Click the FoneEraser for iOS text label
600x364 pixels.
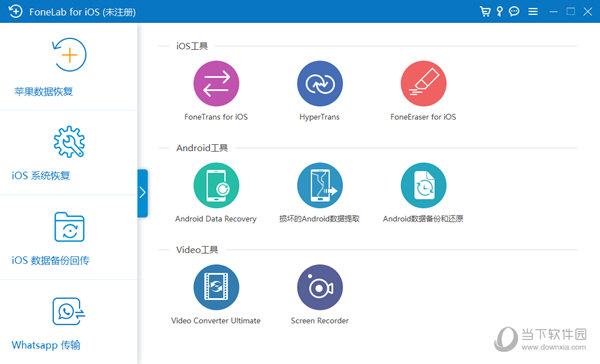pos(423,117)
